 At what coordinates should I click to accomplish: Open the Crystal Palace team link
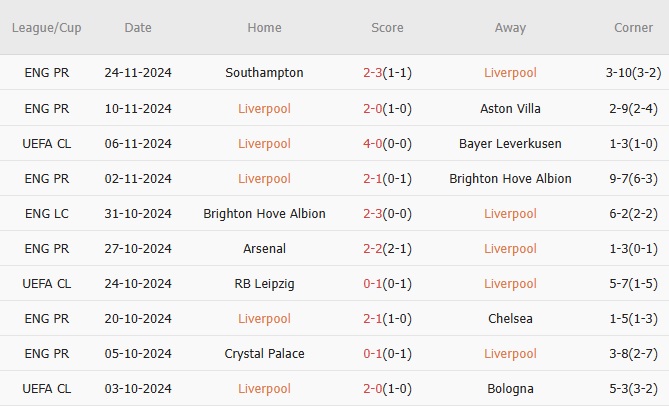tap(264, 353)
